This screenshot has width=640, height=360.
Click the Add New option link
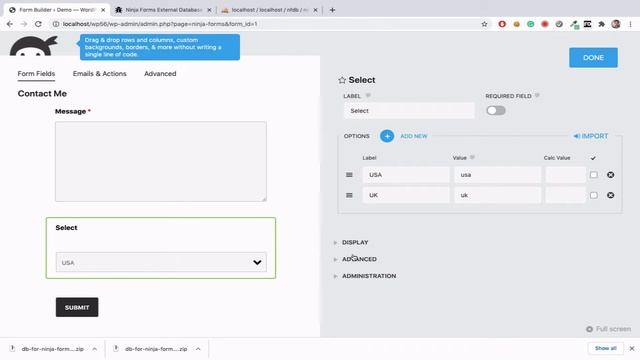tap(413, 136)
